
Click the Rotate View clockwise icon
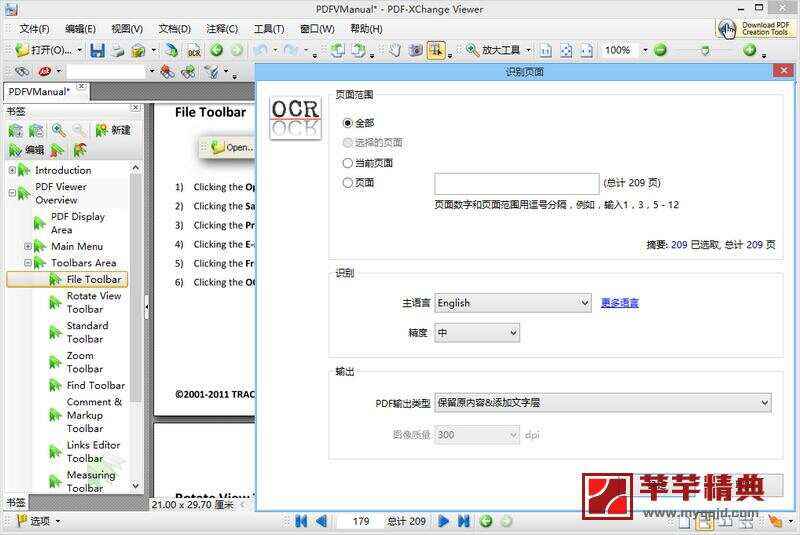(359, 50)
